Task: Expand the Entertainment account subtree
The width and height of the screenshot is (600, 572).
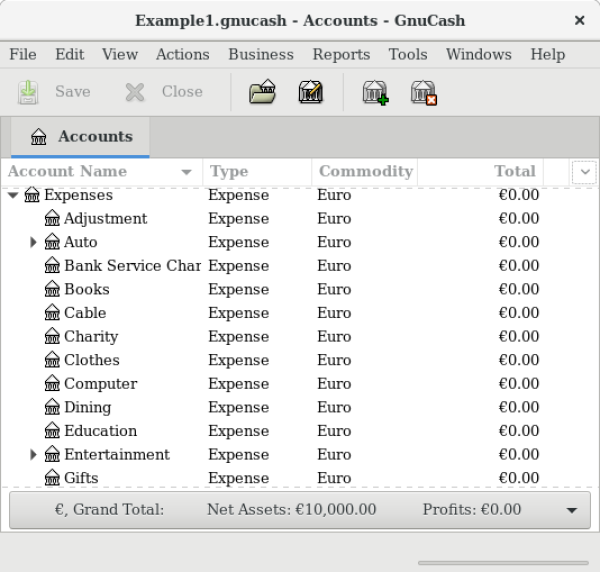Action: click(33, 455)
